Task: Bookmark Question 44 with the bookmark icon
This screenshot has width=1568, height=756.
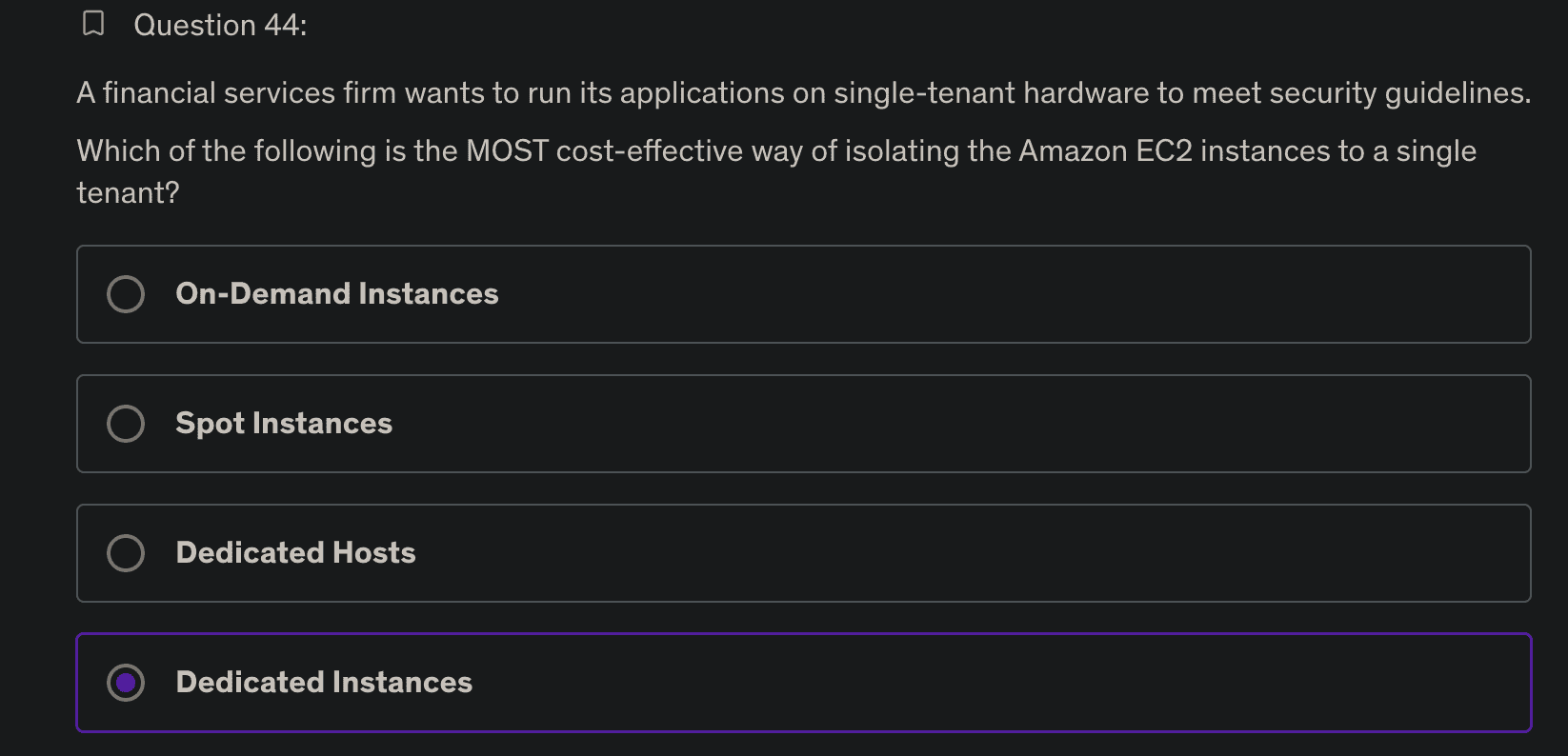Action: [93, 24]
